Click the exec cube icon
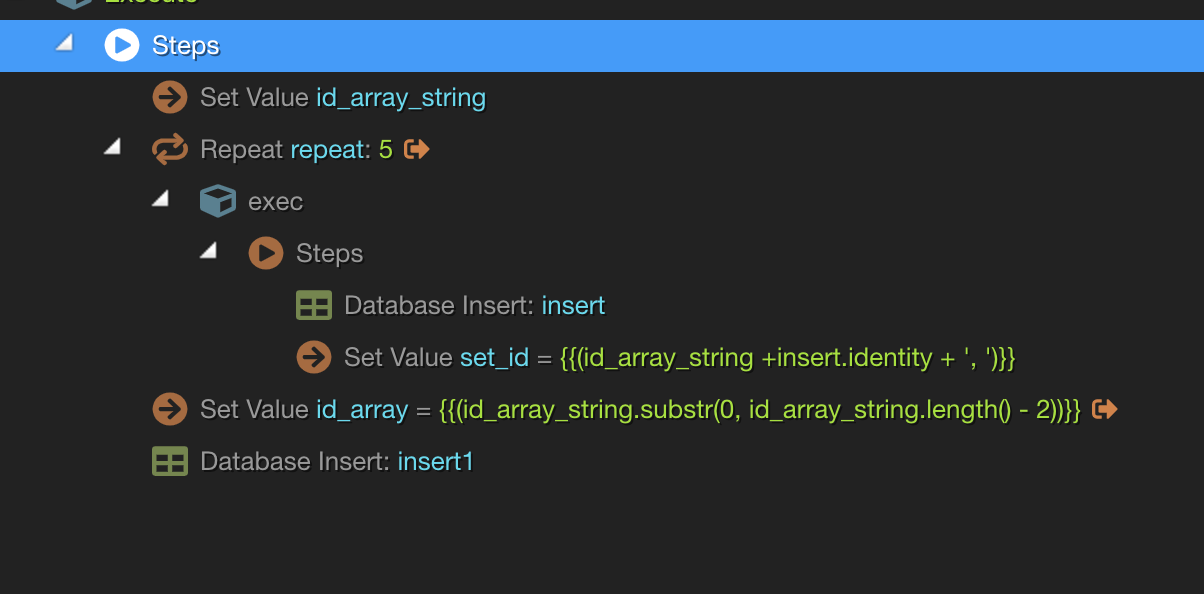Viewport: 1204px width, 594px height. pos(217,201)
